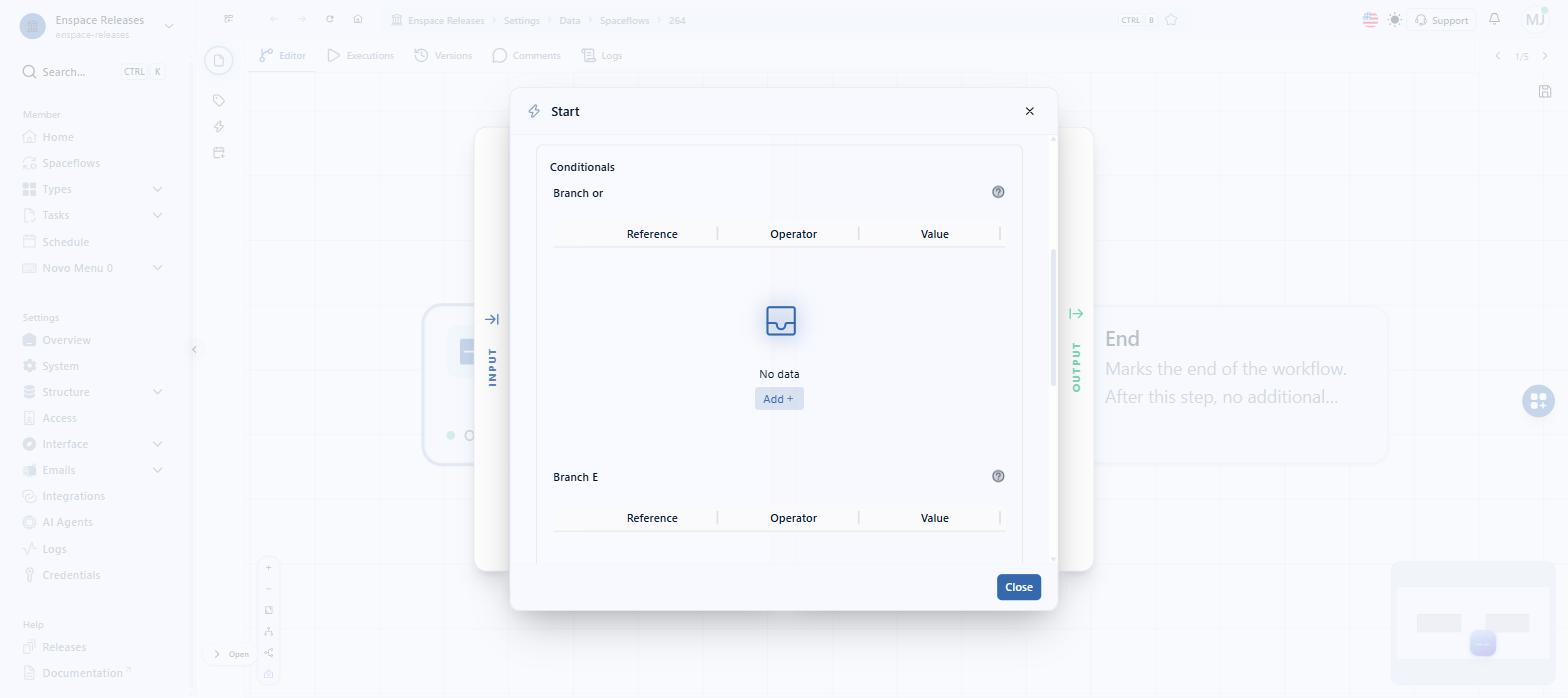Viewport: 1568px width, 698px height.
Task: Save the spaceflow with the disk icon
Action: [x=1545, y=91]
